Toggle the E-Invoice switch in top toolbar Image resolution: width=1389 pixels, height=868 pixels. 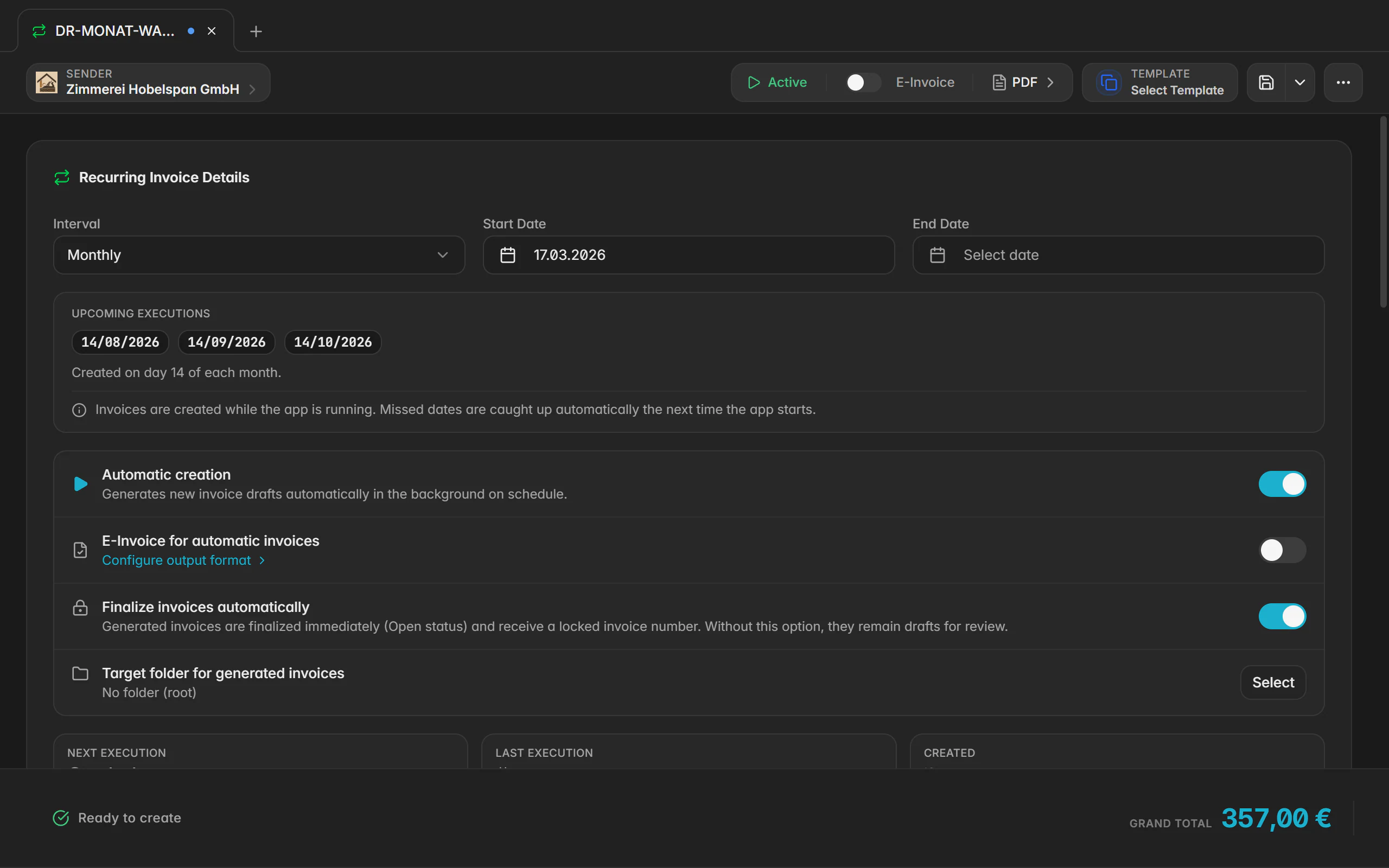click(863, 82)
